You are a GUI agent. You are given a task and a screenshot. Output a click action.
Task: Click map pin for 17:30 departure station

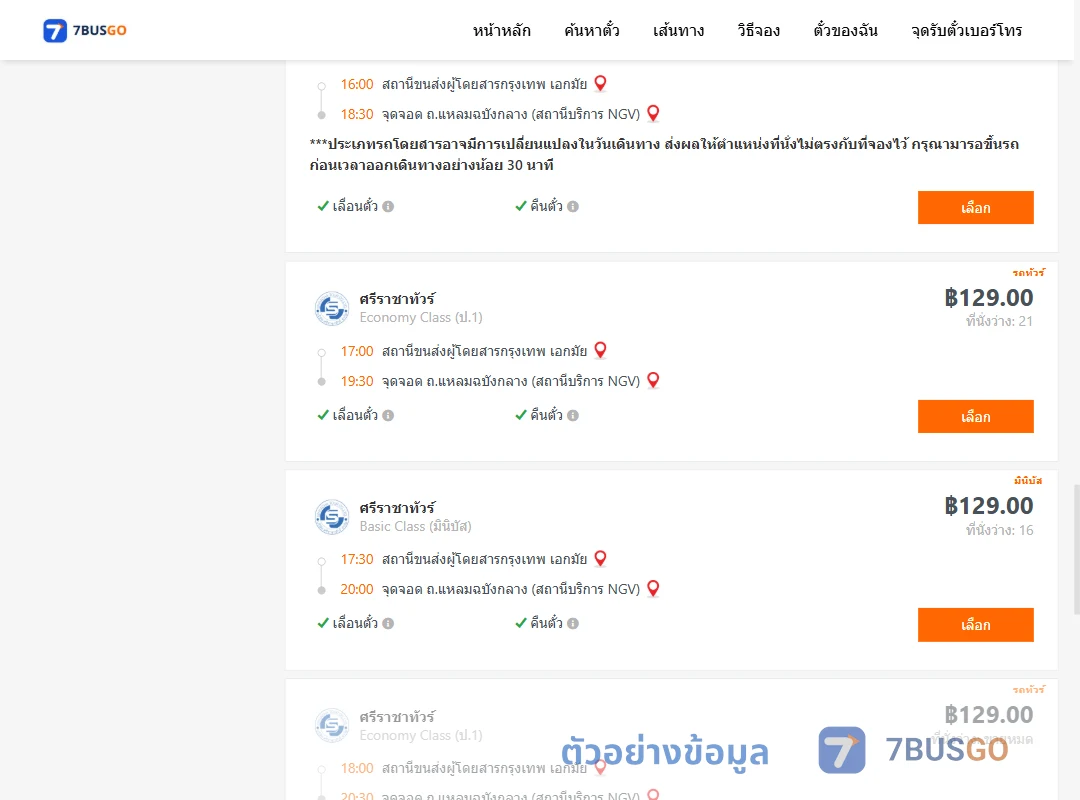[x=601, y=558]
